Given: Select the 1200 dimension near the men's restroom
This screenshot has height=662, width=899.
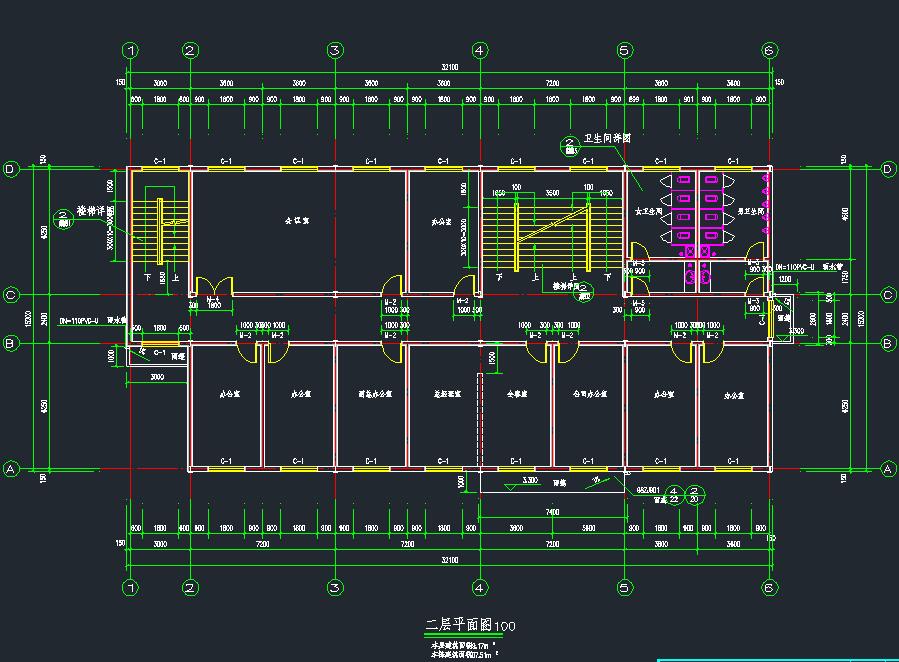Looking at the screenshot, I should pos(785,279).
